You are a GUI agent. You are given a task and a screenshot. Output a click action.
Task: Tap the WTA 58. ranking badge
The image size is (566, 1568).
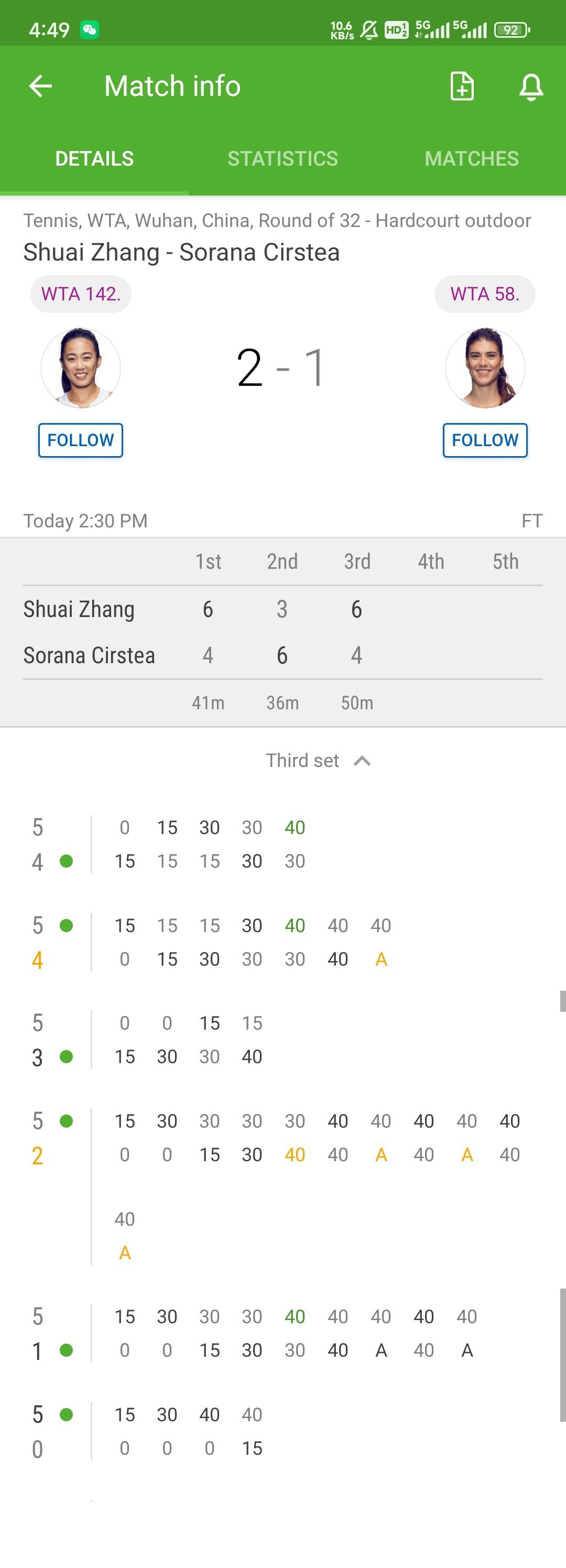pyautogui.click(x=485, y=294)
